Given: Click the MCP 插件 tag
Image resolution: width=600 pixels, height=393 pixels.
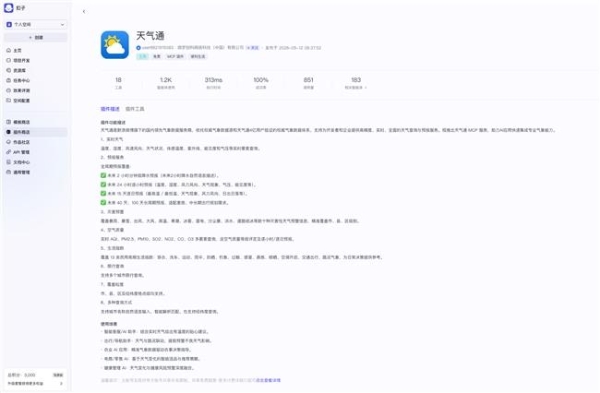Looking at the screenshot, I should 175,56.
